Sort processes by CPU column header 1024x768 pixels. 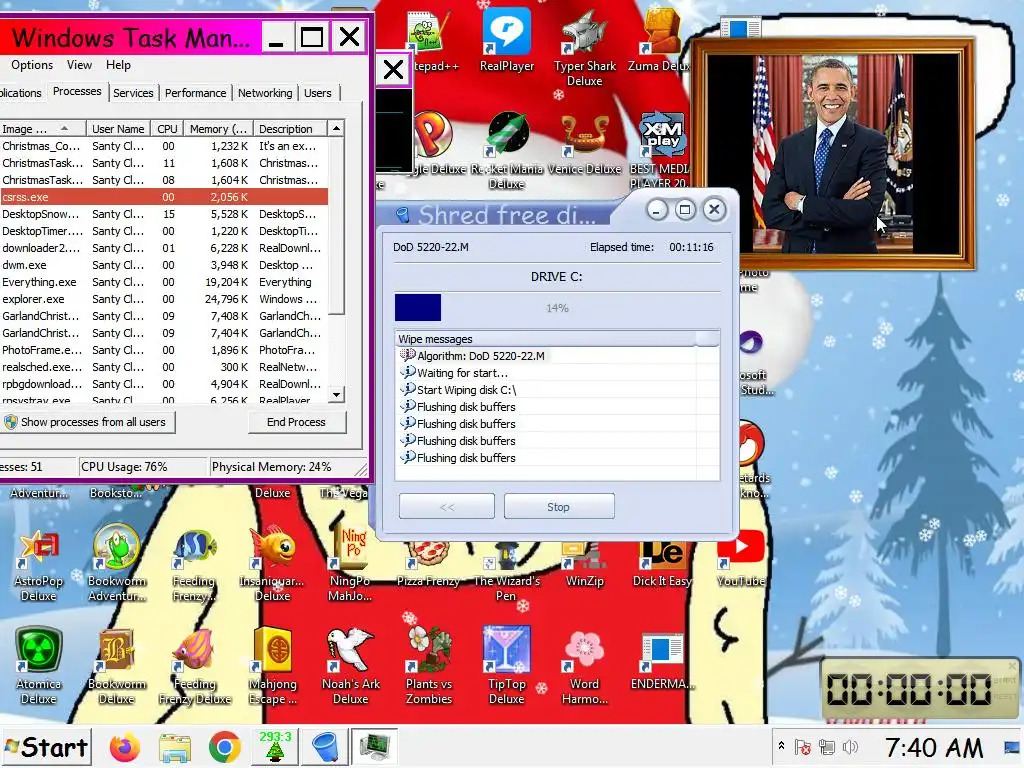(167, 129)
